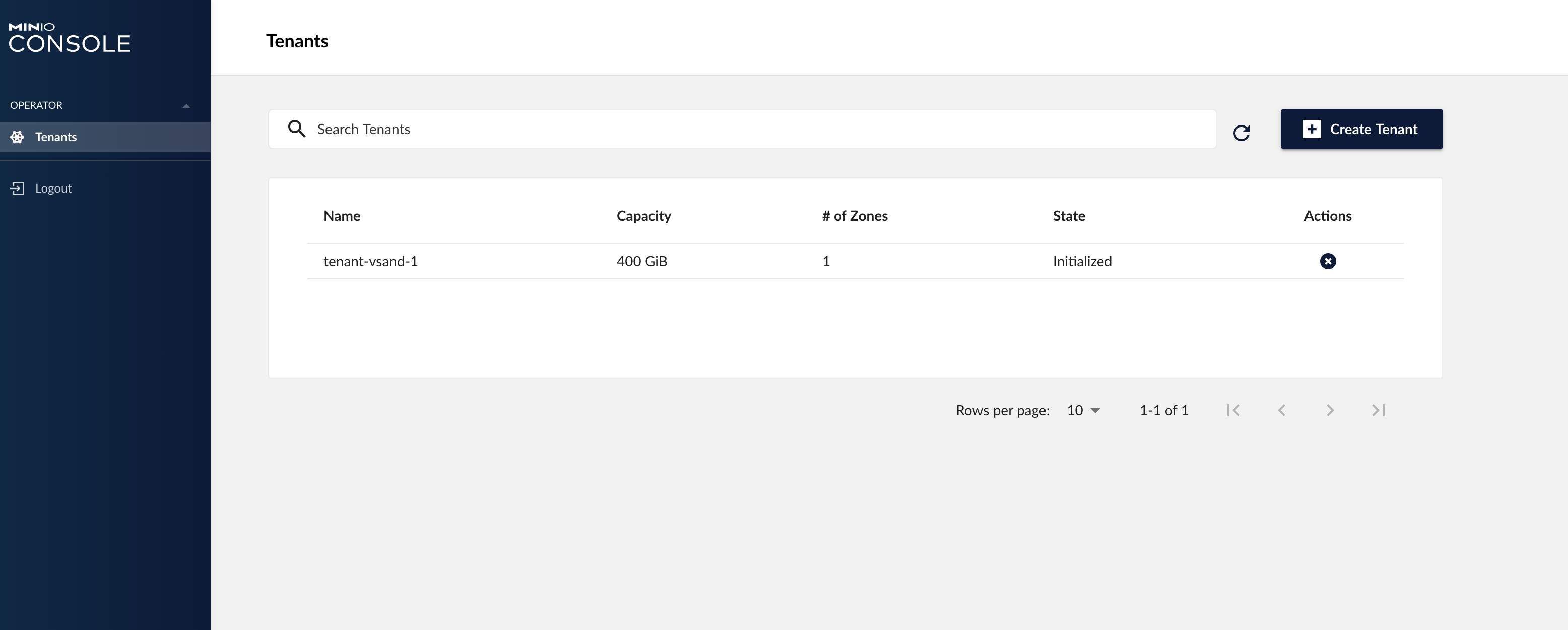Go to the last page
1568x630 pixels.
coord(1378,410)
